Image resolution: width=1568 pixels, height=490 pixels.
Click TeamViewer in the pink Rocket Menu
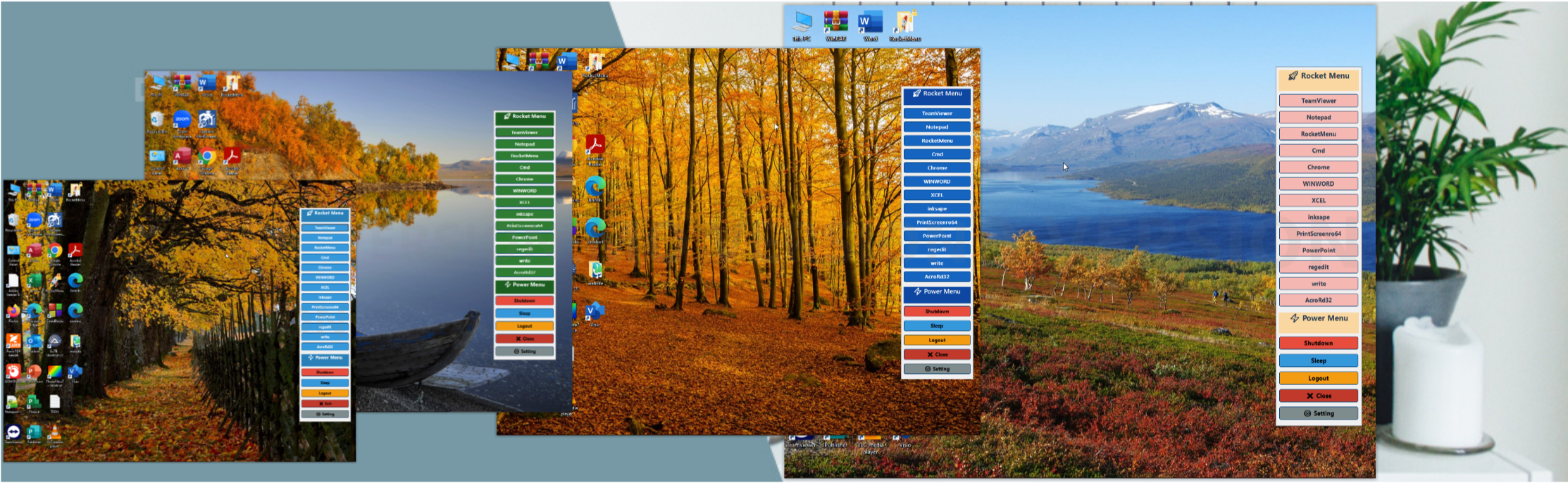(x=1318, y=101)
